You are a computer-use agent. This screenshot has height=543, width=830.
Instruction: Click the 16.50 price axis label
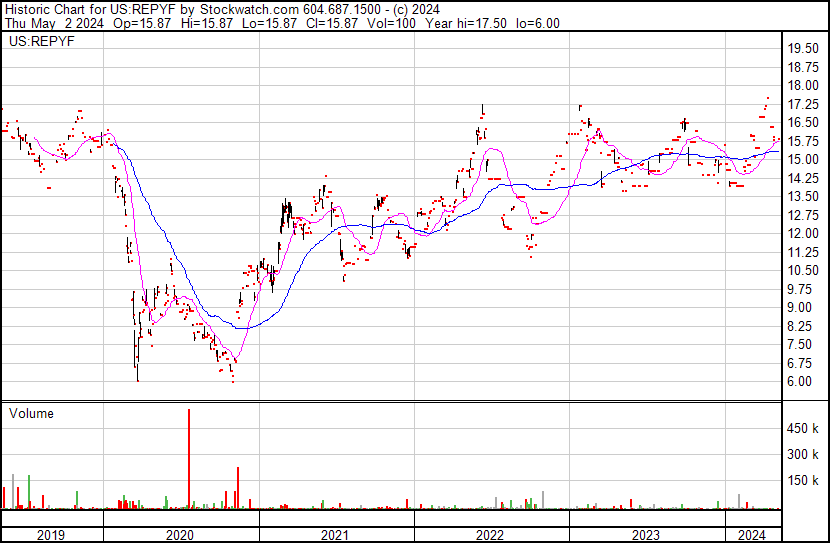(x=803, y=123)
